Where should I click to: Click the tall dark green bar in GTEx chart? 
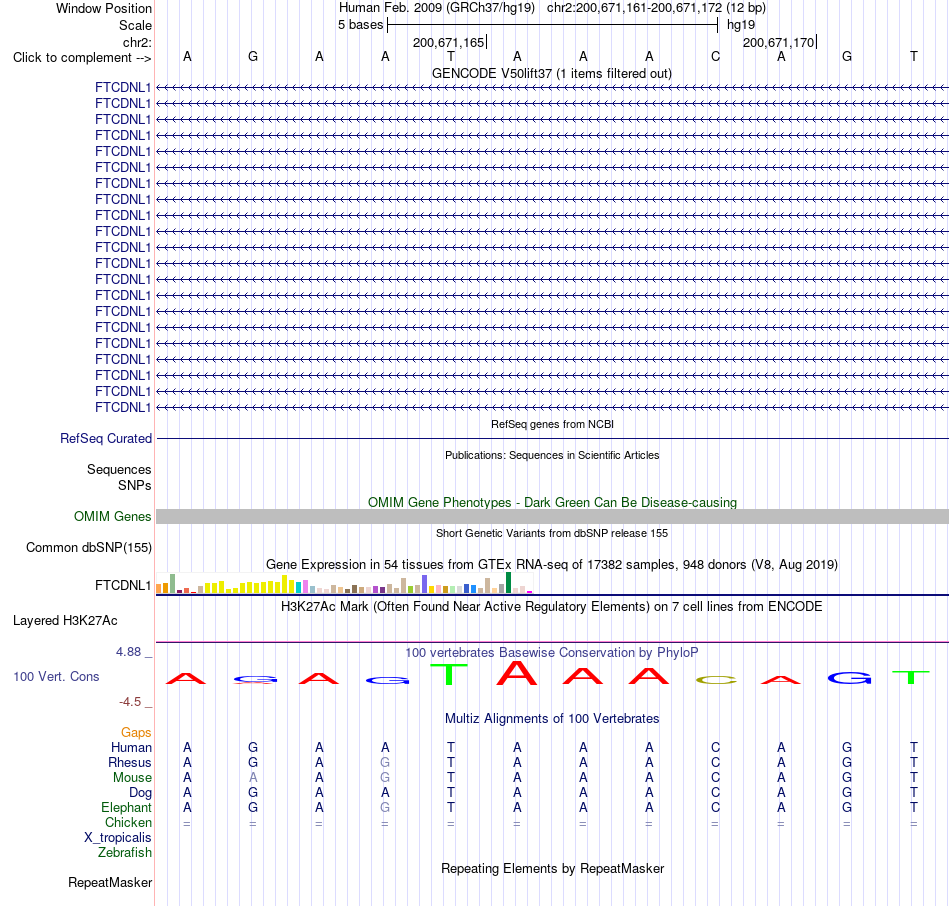coord(508,582)
